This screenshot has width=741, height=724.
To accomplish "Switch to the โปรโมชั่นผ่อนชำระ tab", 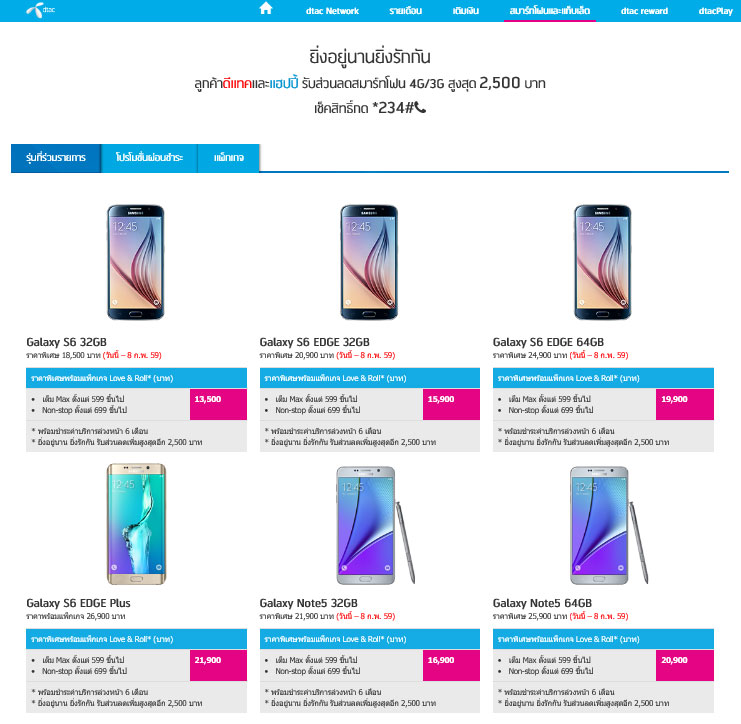I will pyautogui.click(x=149, y=158).
